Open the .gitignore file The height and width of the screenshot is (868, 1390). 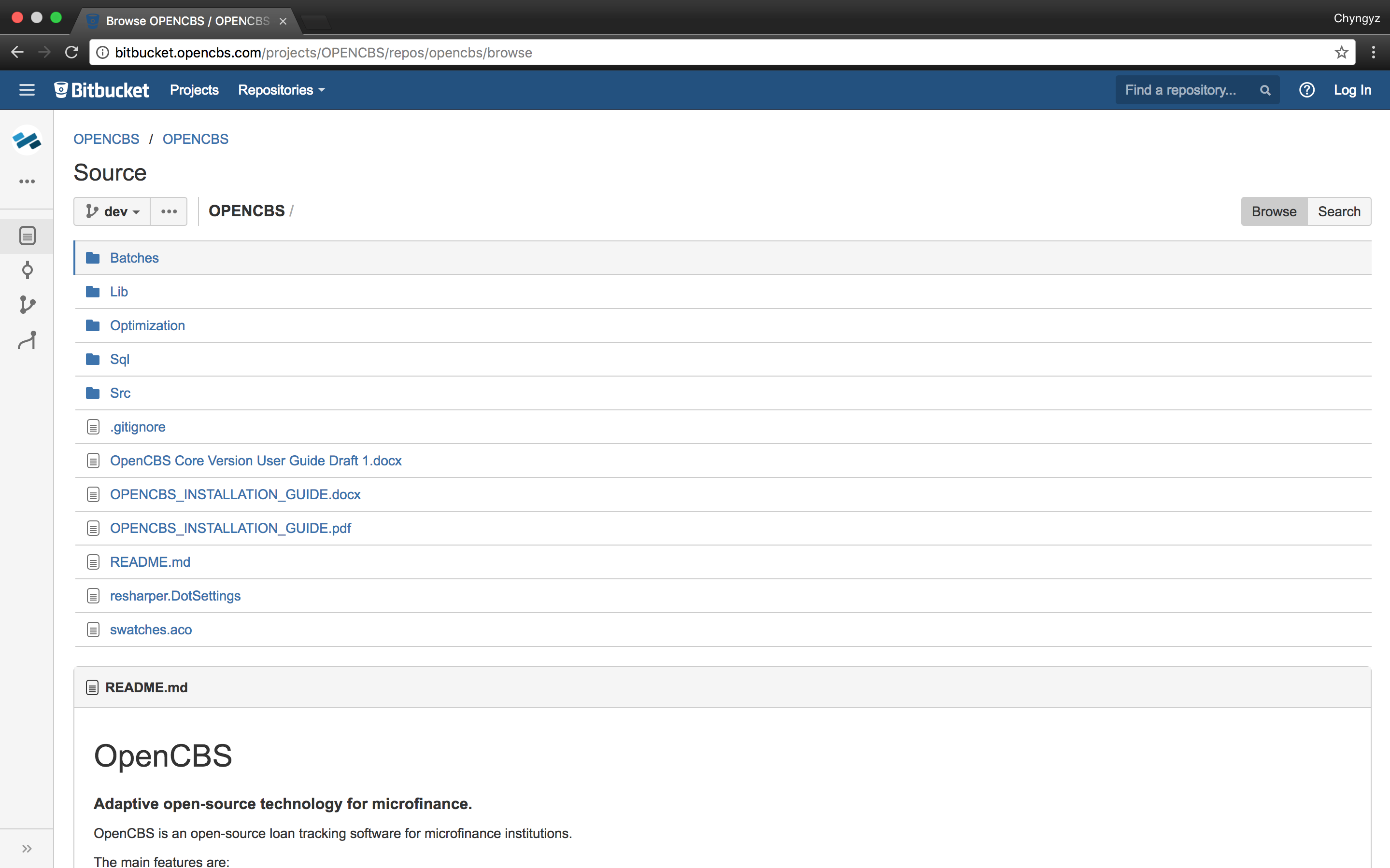pos(138,427)
